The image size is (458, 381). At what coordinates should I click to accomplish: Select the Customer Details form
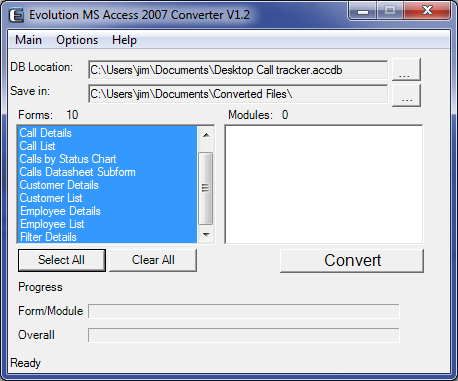click(x=107, y=185)
